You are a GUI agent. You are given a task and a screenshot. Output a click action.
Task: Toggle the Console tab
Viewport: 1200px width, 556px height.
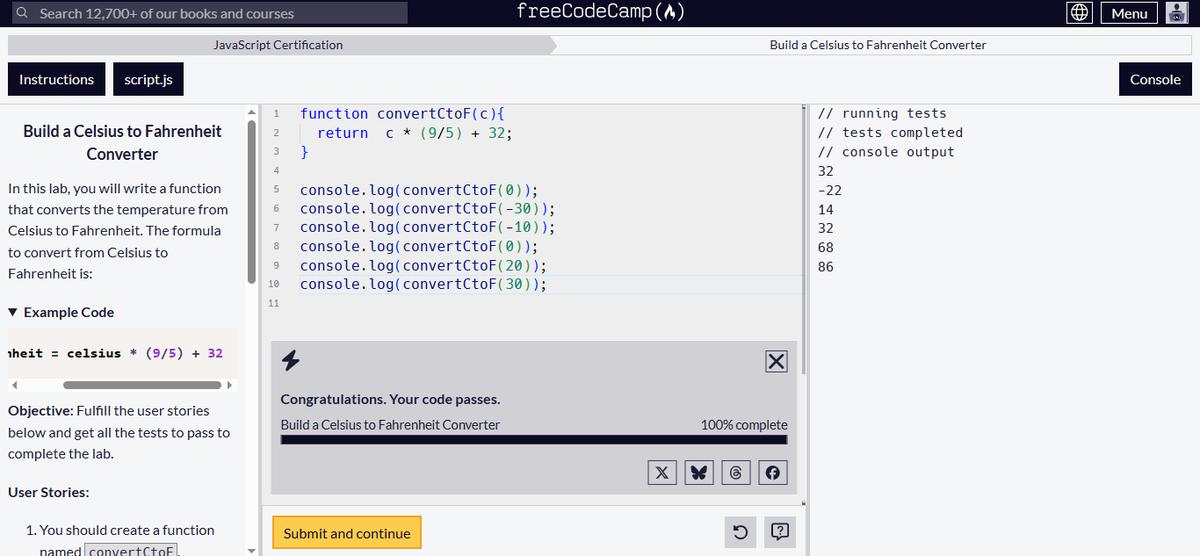pyautogui.click(x=1155, y=80)
